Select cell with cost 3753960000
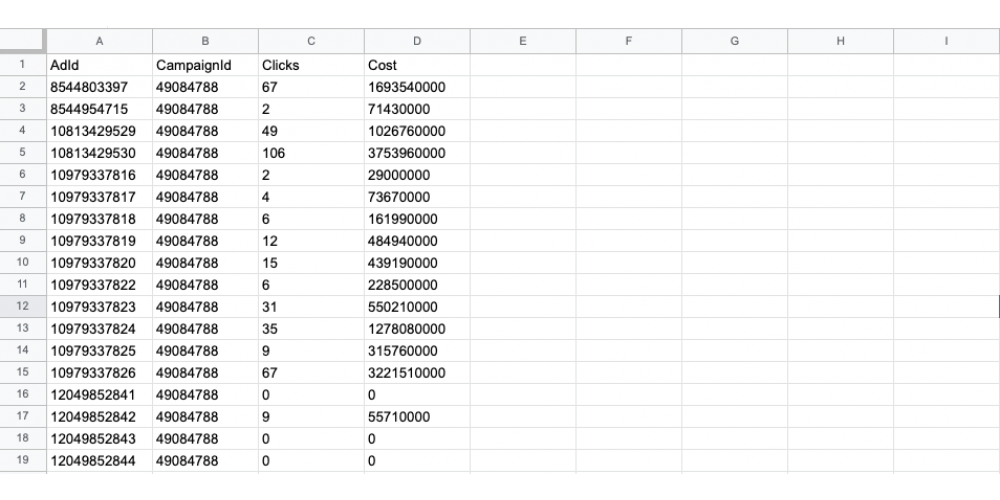Viewport: 1000px width, 500px height. pyautogui.click(x=417, y=153)
